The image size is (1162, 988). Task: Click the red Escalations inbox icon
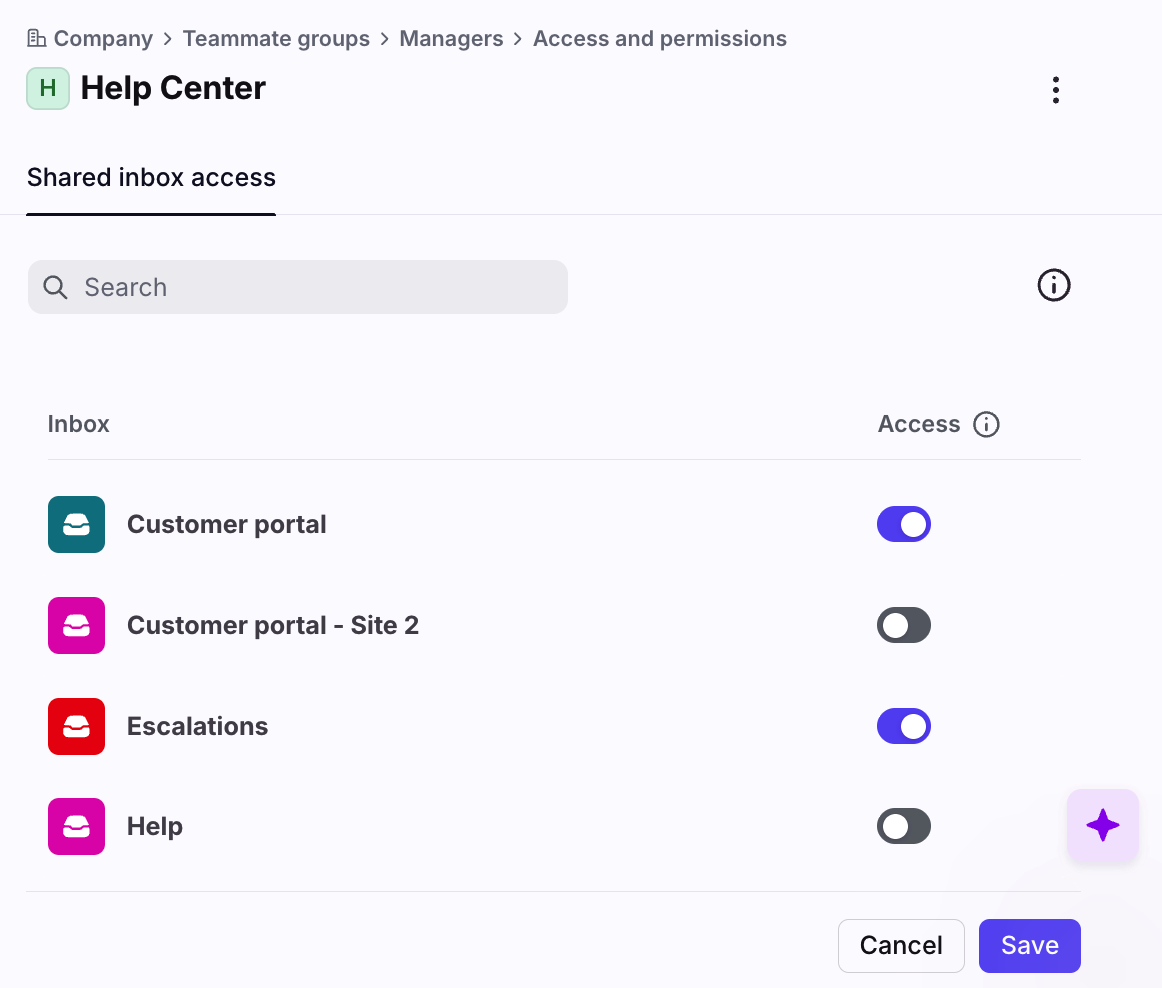coord(76,726)
